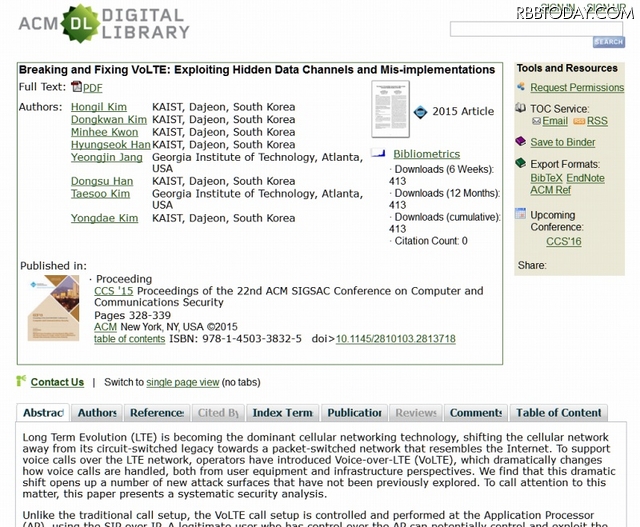Switch to single page view link
Screen dimensions: 640x527
[183, 382]
